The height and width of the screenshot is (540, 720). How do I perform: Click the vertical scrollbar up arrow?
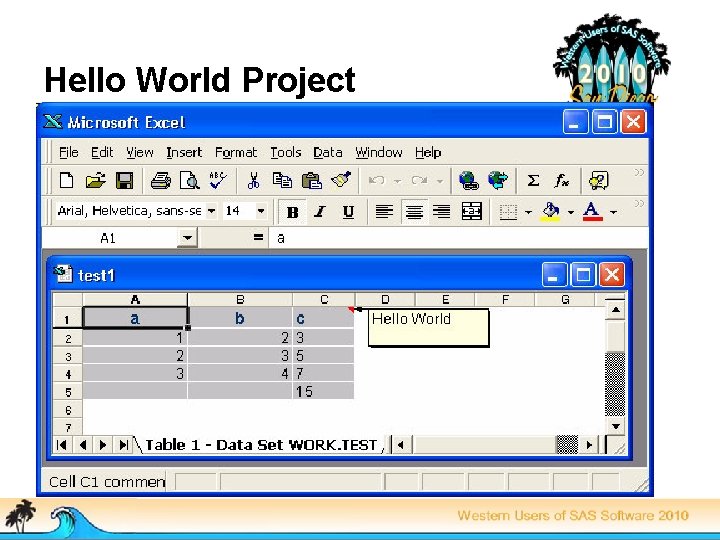pyautogui.click(x=615, y=310)
